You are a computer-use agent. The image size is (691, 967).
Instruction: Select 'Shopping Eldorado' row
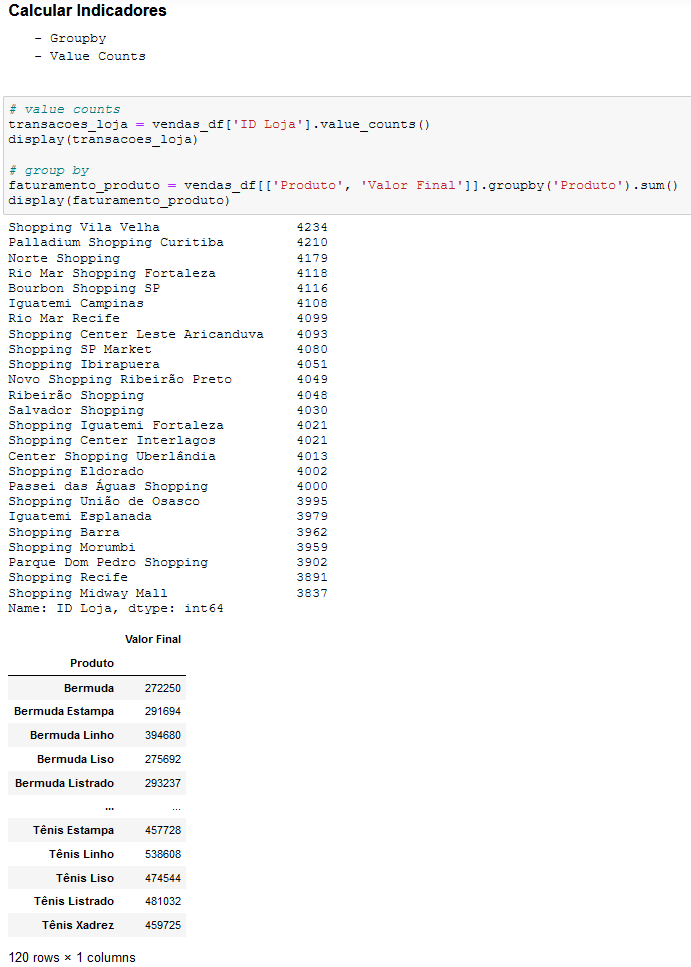pos(168,471)
